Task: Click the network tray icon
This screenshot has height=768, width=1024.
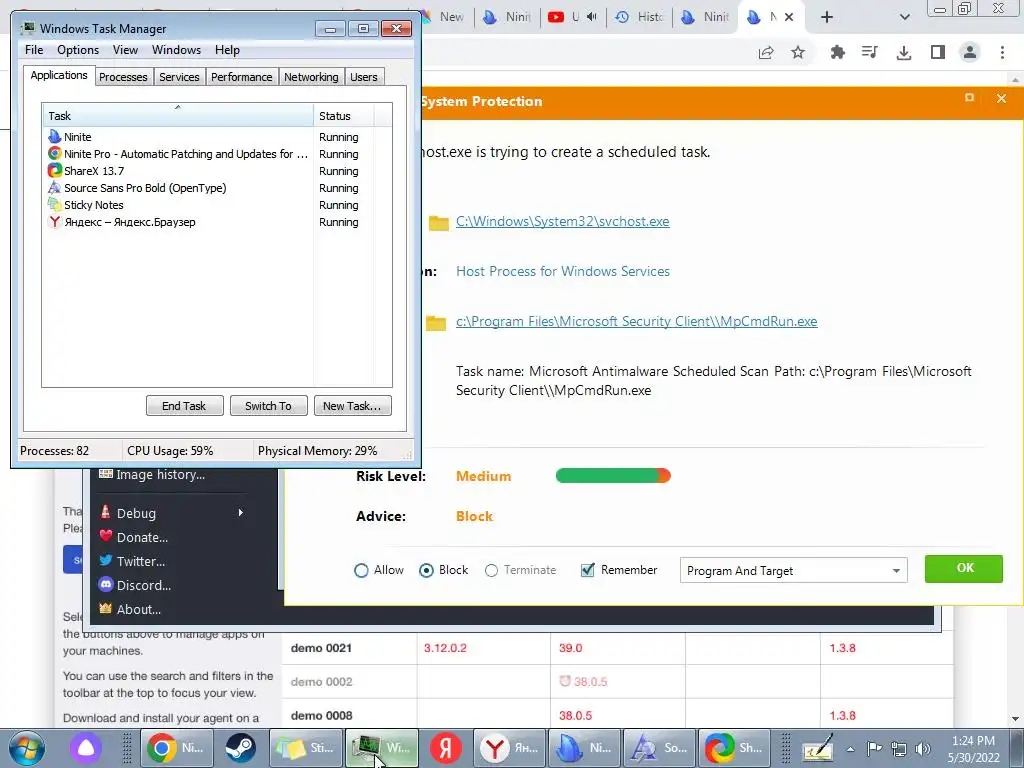Action: pyautogui.click(x=899, y=749)
